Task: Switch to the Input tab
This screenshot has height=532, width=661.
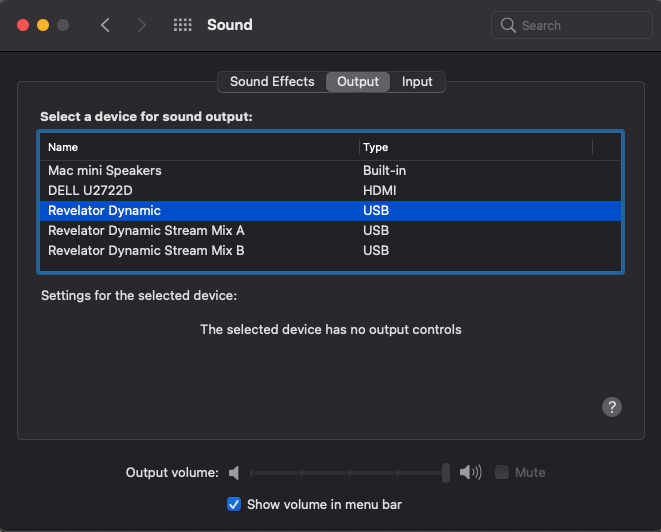Action: coord(417,81)
